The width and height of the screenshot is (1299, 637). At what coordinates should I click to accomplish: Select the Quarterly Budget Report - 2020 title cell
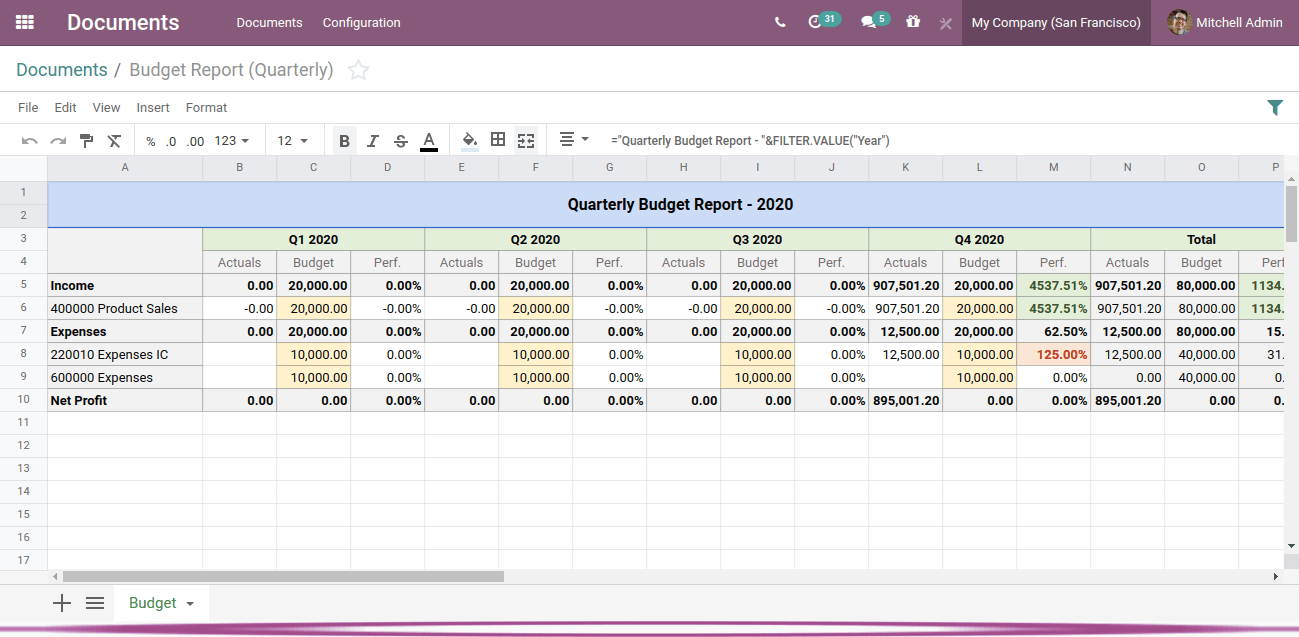(x=666, y=204)
